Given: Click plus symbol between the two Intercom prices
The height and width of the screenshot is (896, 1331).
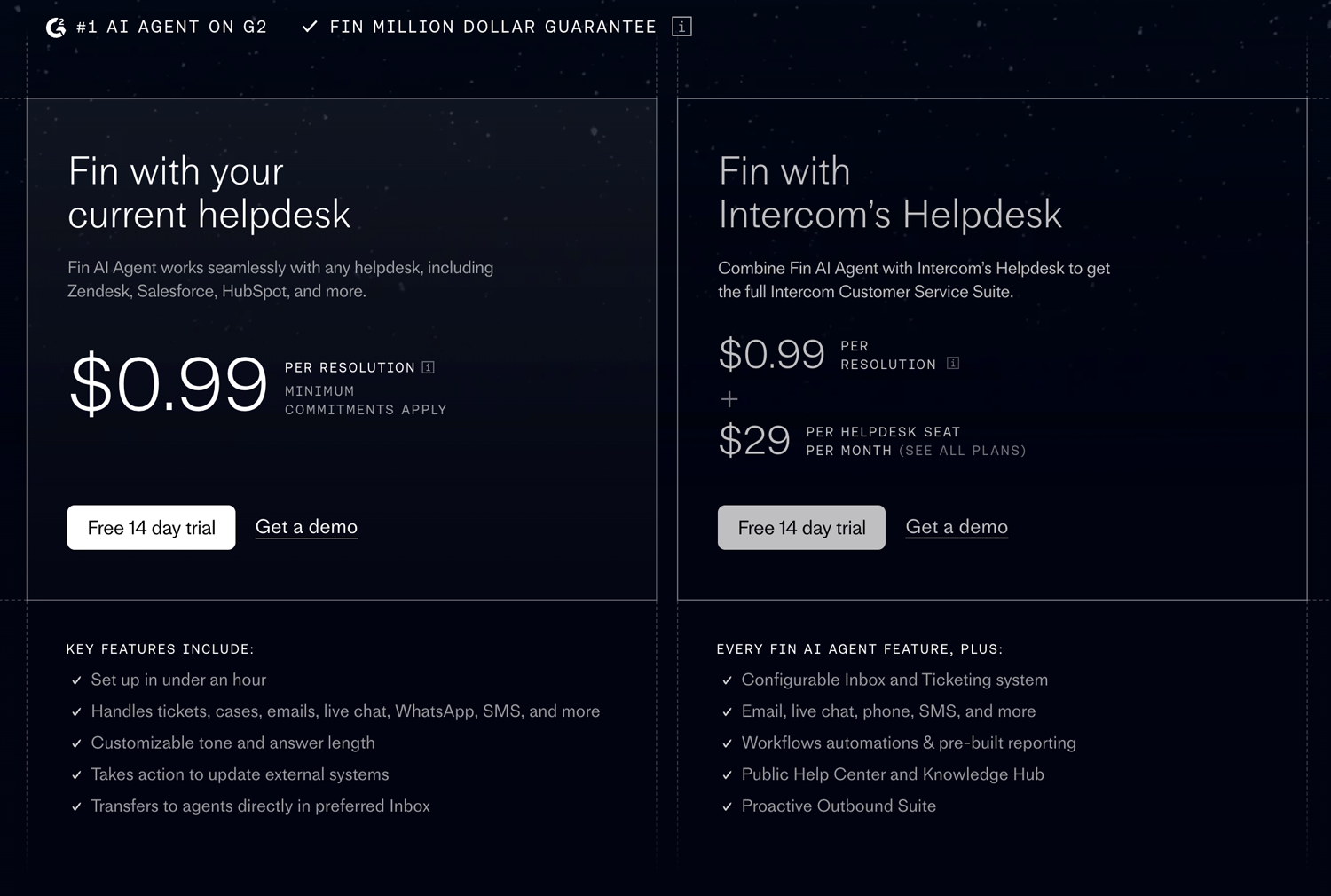Looking at the screenshot, I should point(729,398).
